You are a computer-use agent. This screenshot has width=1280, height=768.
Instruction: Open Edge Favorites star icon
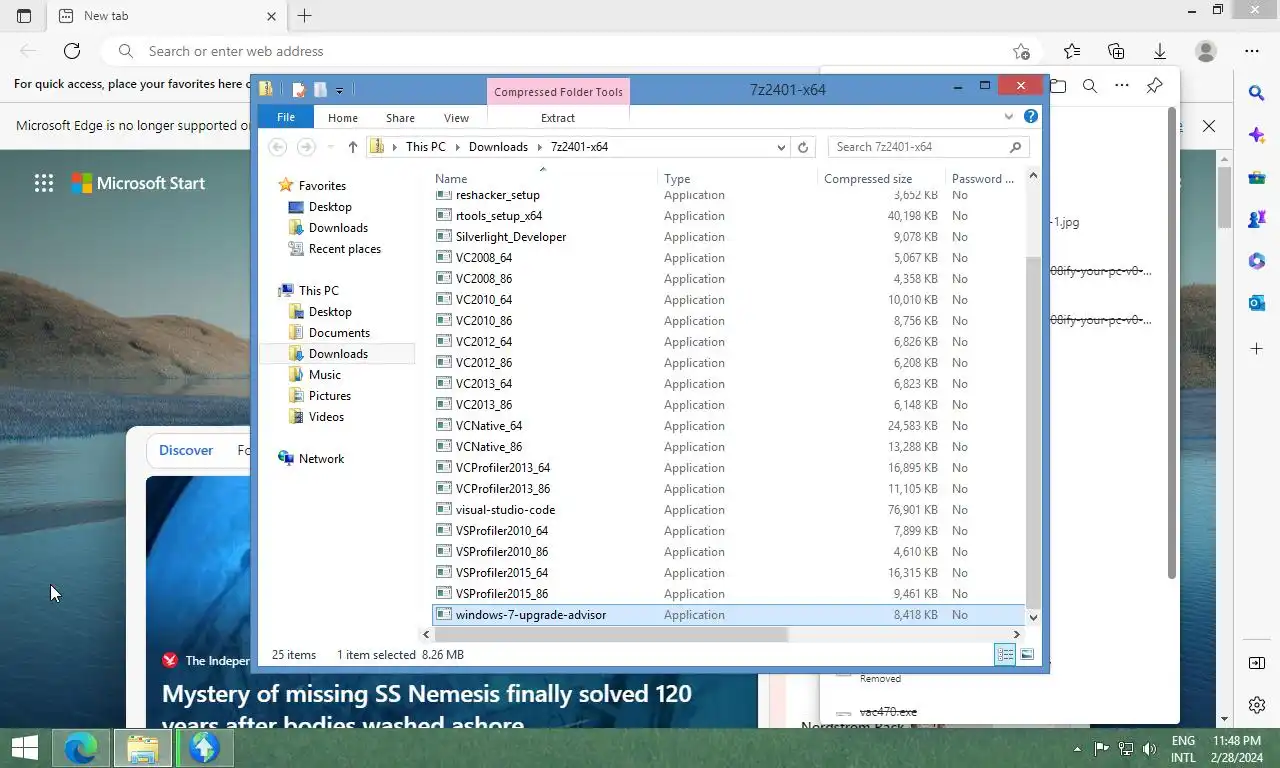[1072, 51]
